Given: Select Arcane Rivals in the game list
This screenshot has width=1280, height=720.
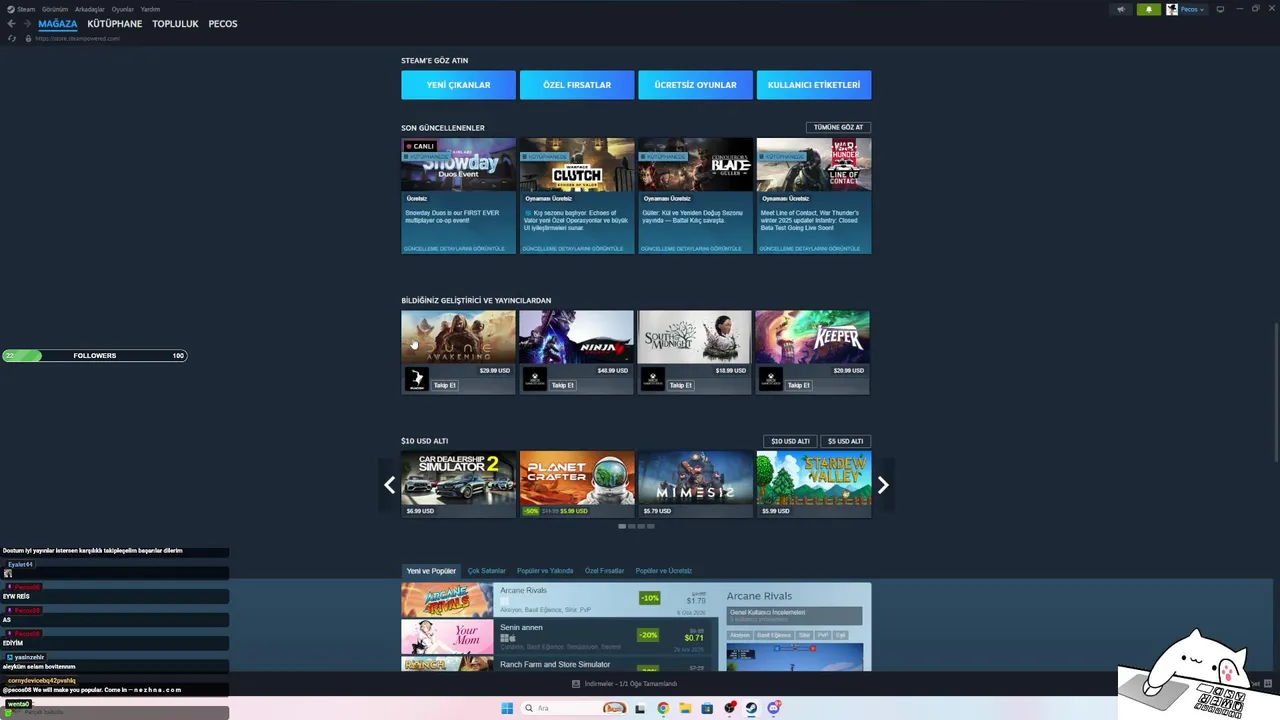Looking at the screenshot, I should point(560,600).
